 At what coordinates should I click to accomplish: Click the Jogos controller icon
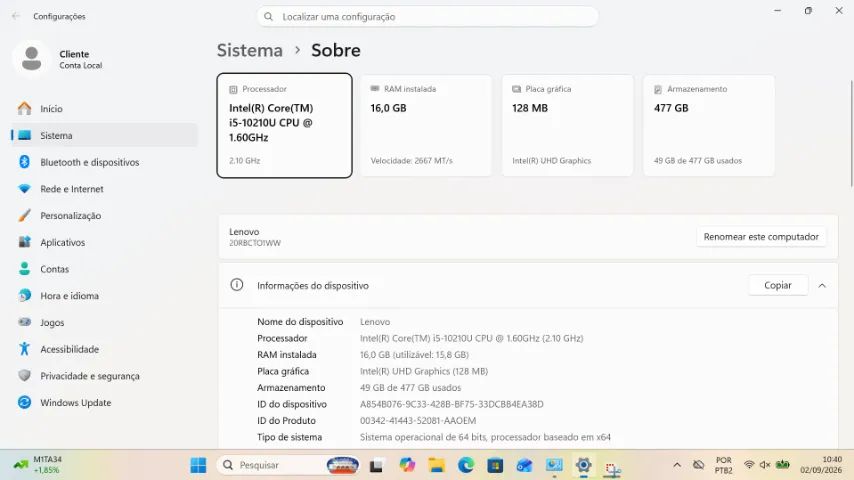(25, 322)
